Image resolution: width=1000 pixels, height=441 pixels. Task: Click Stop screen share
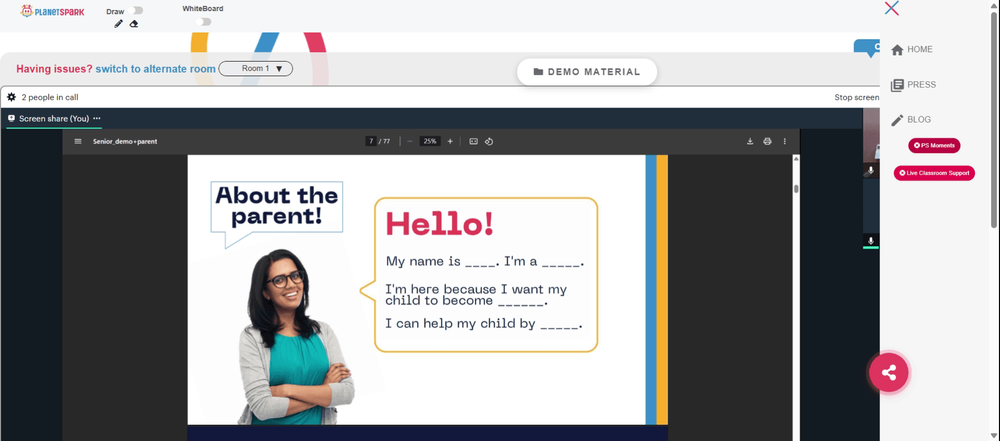tap(857, 98)
